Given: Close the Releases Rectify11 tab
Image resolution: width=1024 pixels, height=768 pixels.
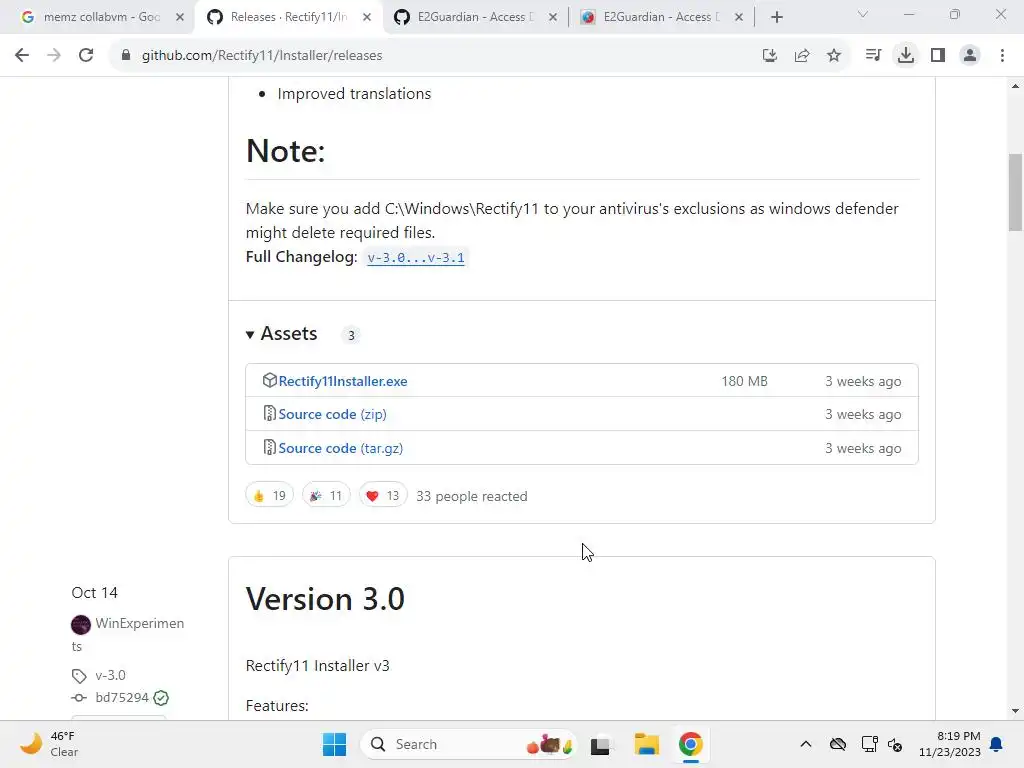Looking at the screenshot, I should [367, 18].
